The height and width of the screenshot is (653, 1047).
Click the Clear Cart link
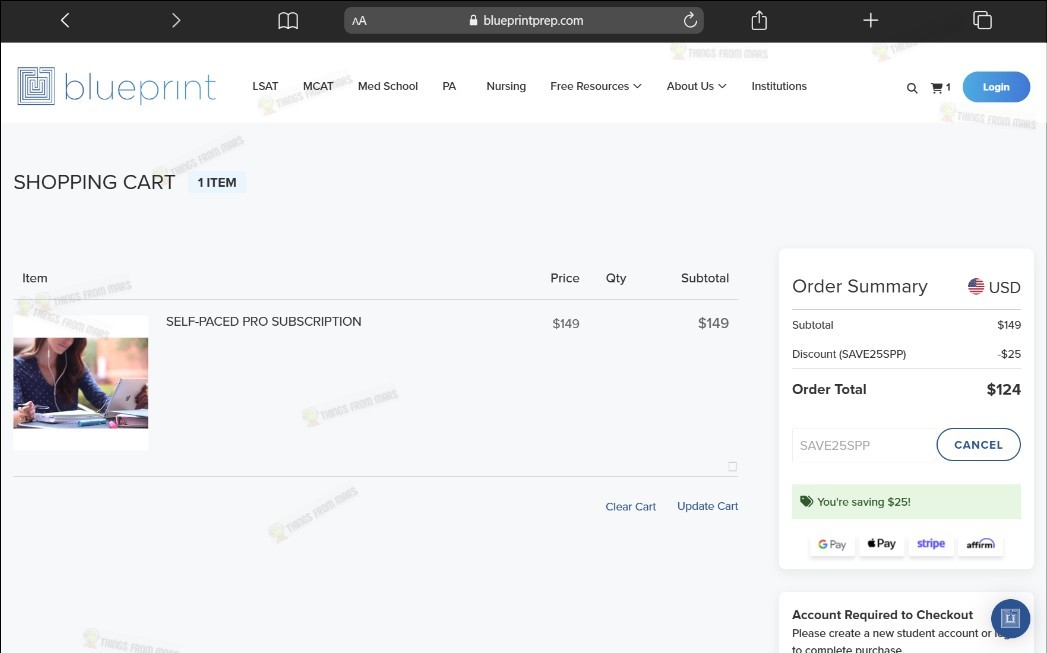(x=630, y=507)
